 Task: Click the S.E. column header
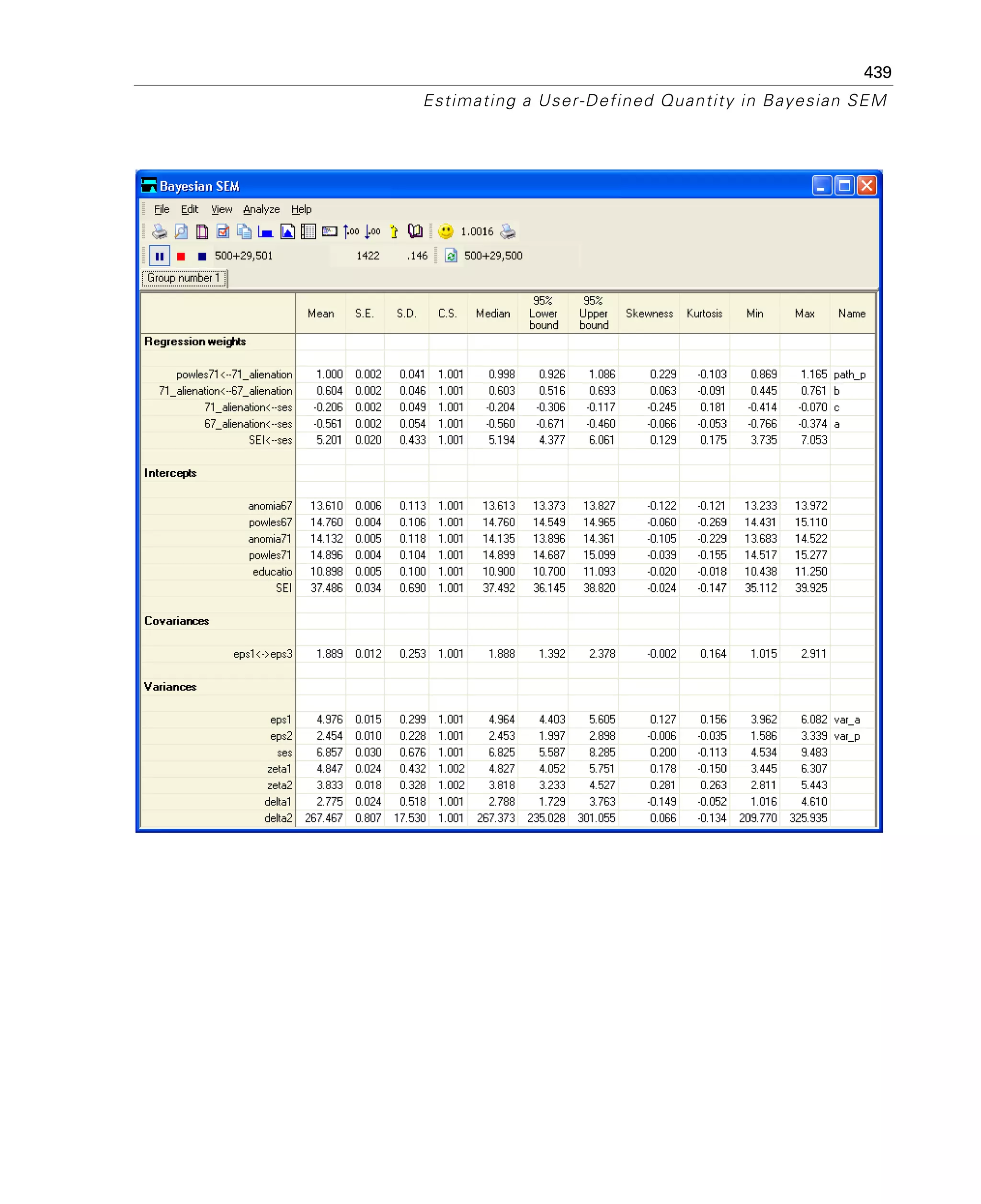click(365, 314)
